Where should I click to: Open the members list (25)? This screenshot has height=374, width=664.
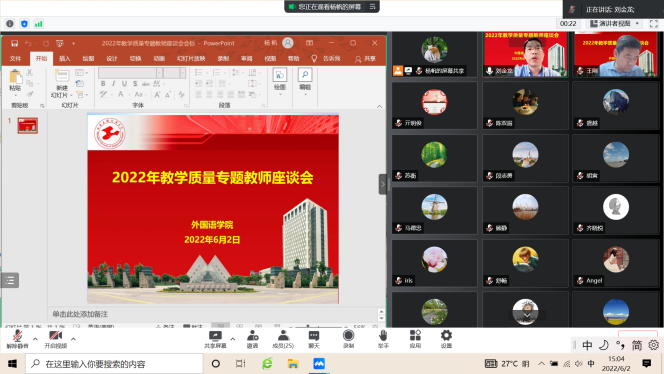pos(283,339)
